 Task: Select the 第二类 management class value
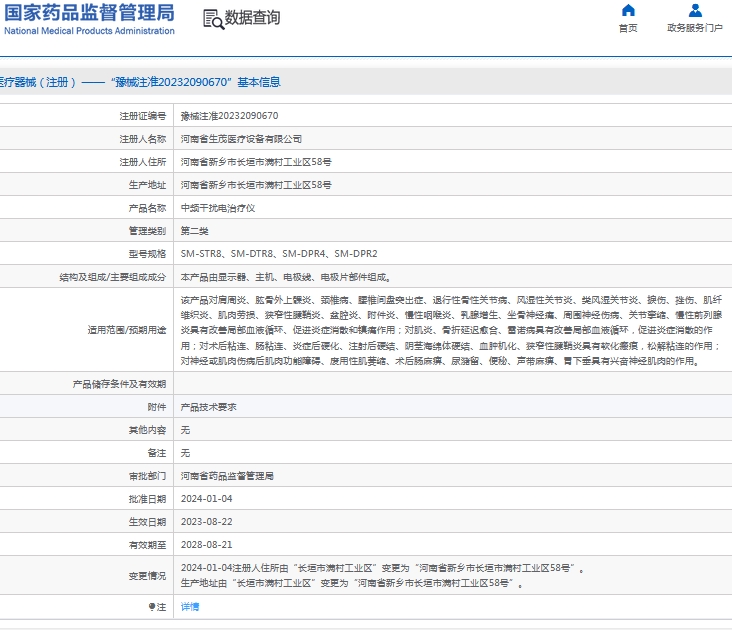[194, 231]
